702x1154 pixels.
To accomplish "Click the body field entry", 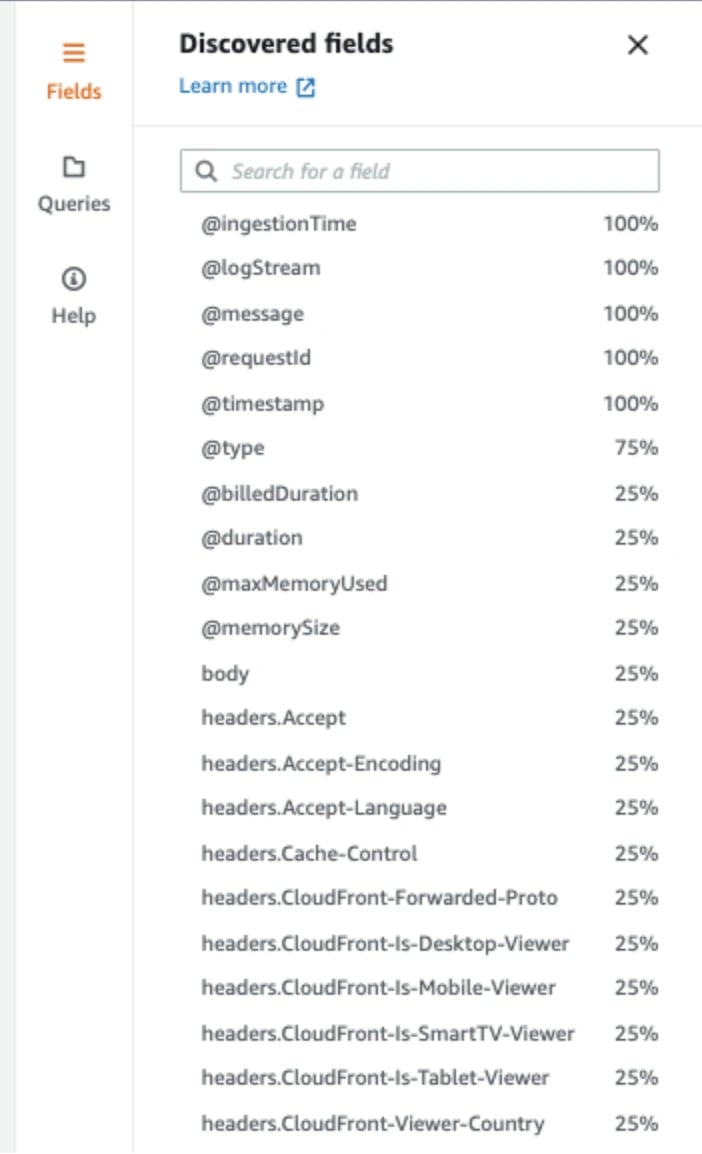I will [x=225, y=674].
